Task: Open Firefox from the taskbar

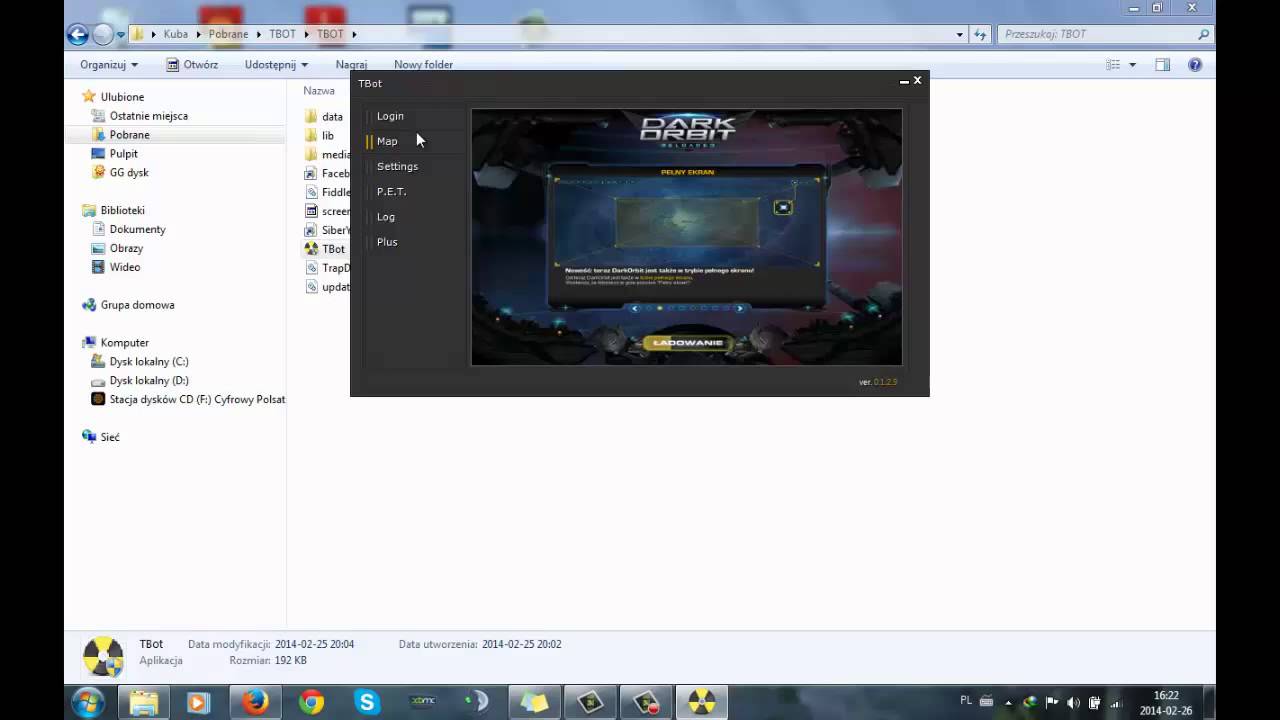Action: click(255, 703)
